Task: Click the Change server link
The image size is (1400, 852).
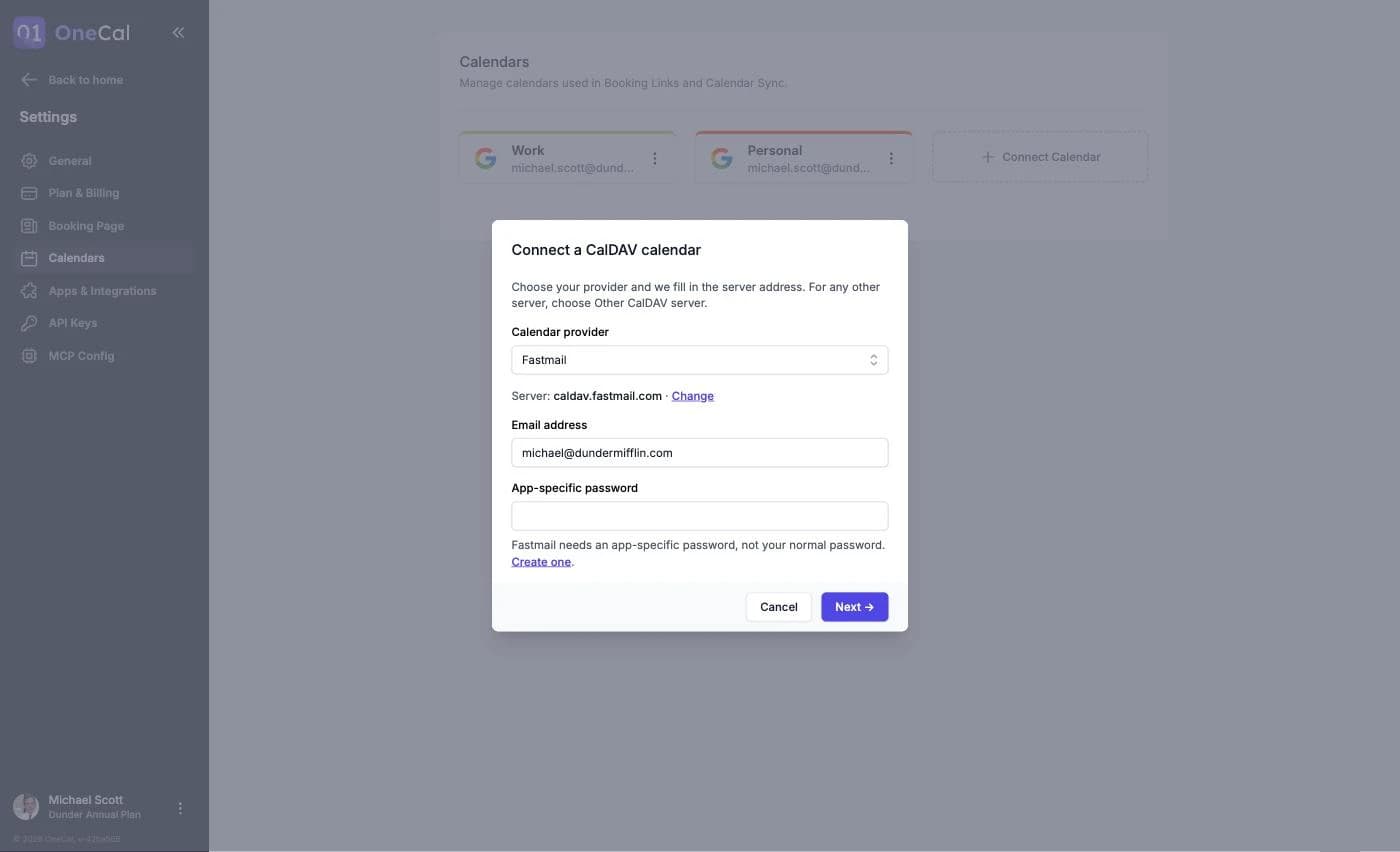Action: [x=693, y=396]
